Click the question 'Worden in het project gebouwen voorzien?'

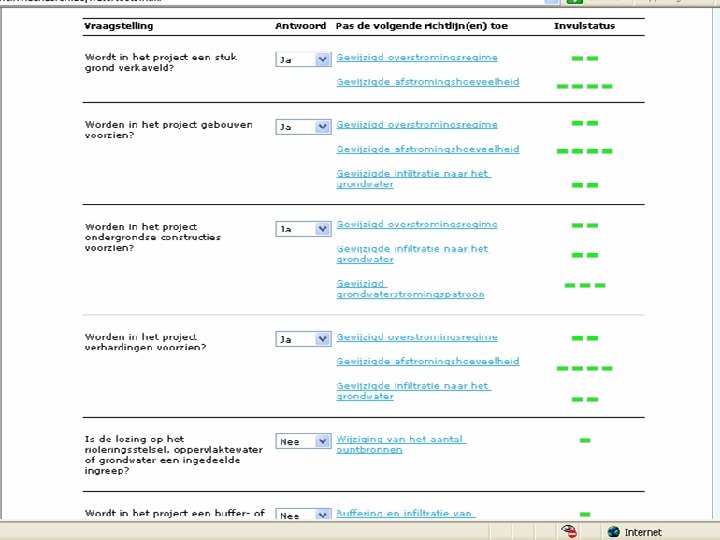[x=169, y=130]
